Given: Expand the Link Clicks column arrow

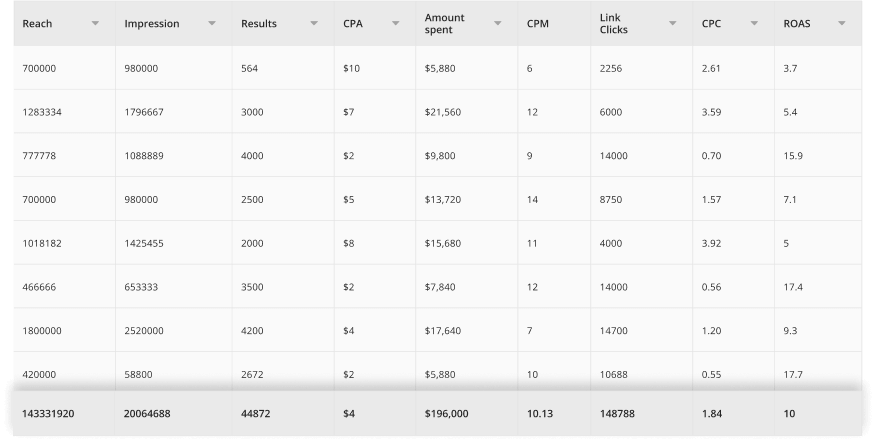Looking at the screenshot, I should tap(673, 23).
